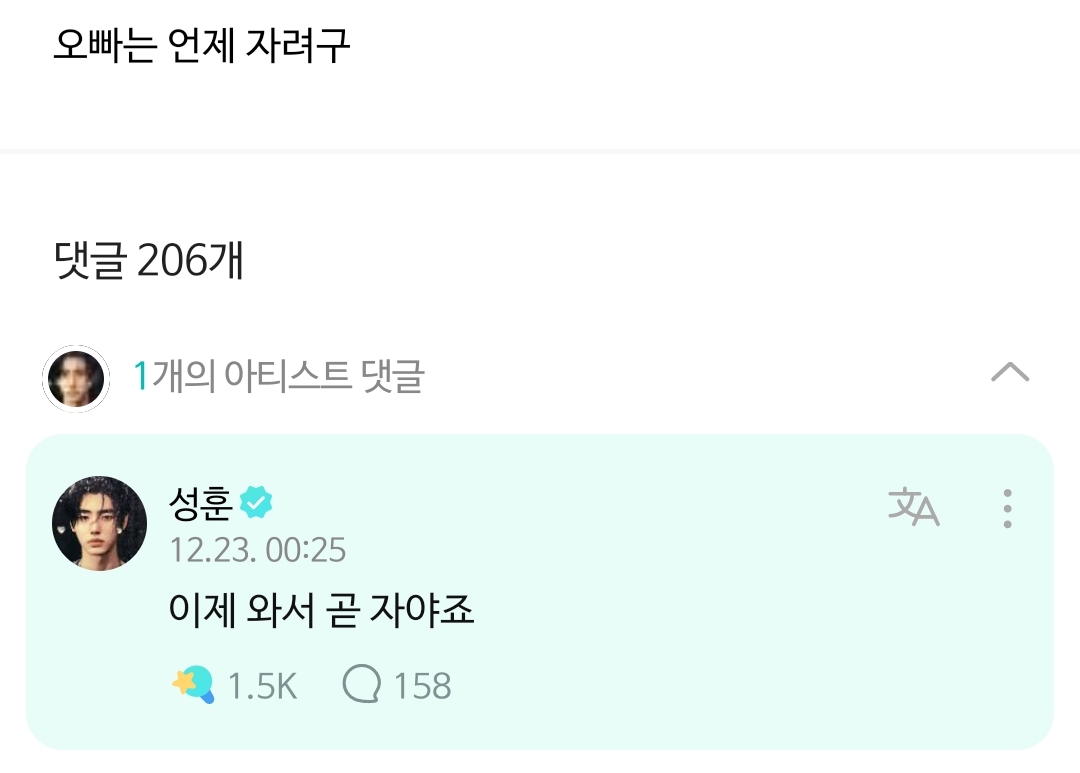Tap the 댓글 206개 heading

pos(149,262)
